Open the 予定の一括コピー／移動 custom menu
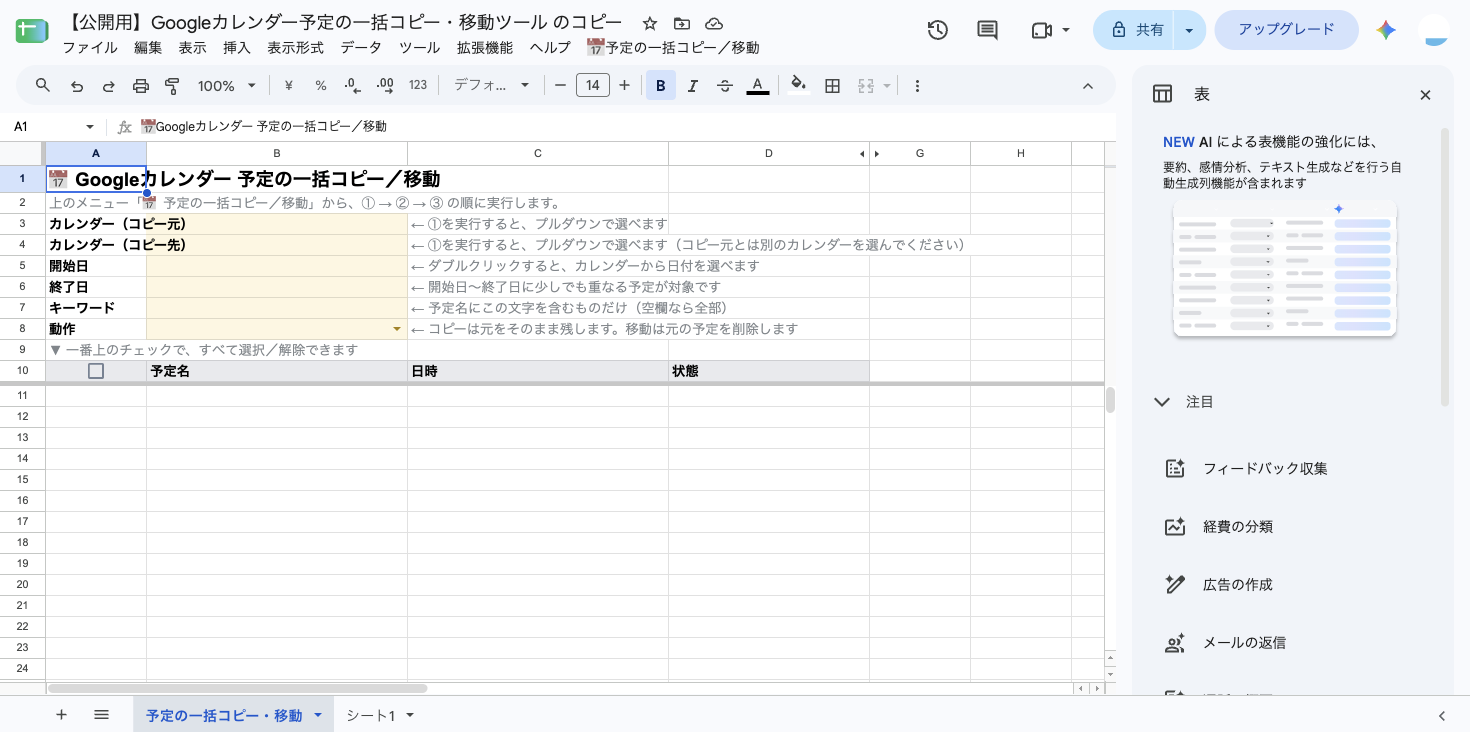The image size is (1470, 732). pyautogui.click(x=673, y=48)
